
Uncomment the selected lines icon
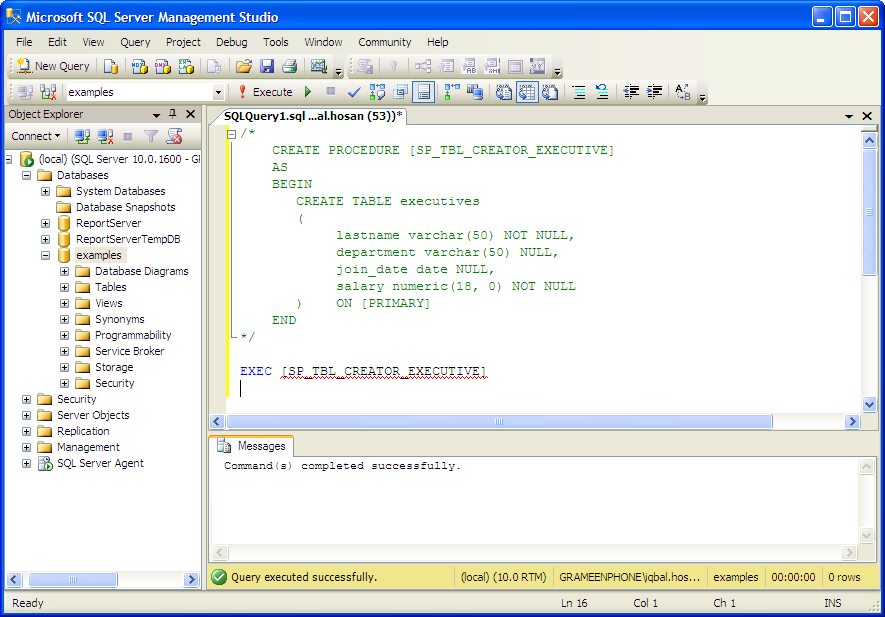click(x=602, y=91)
